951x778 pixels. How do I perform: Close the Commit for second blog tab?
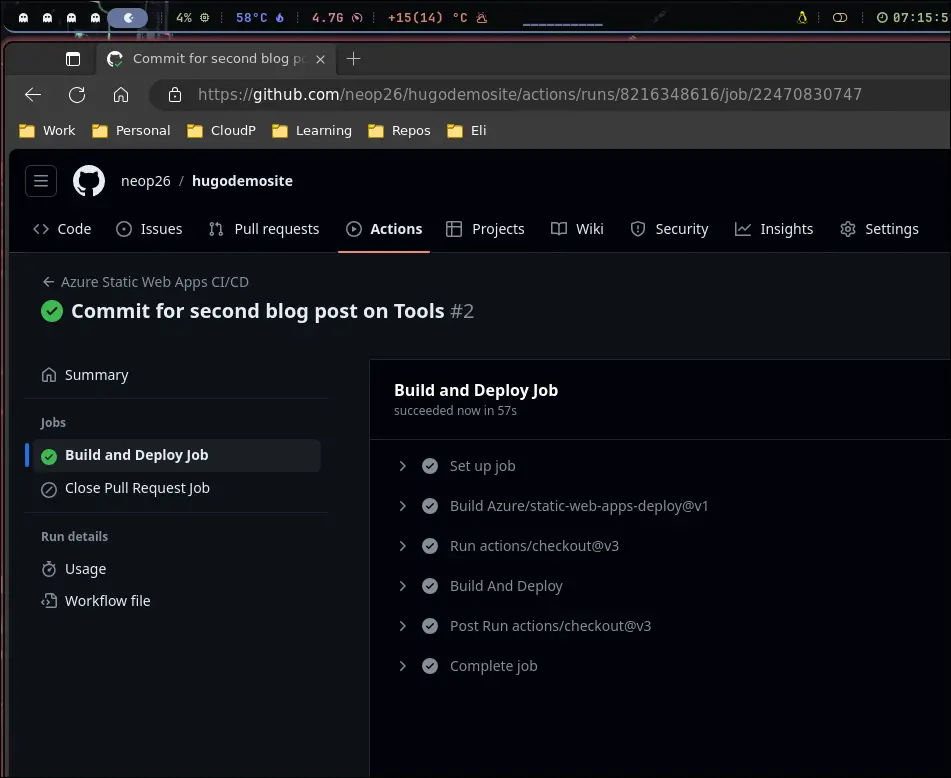[x=320, y=59]
